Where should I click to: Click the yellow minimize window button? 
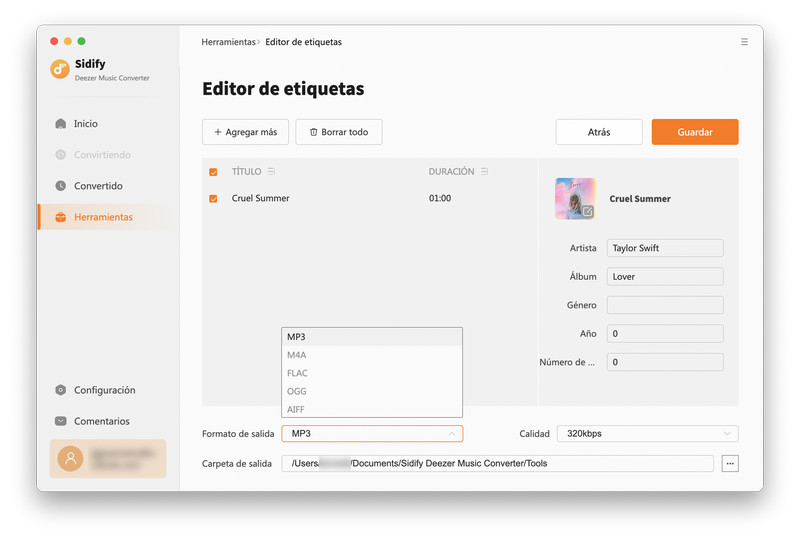(x=68, y=41)
